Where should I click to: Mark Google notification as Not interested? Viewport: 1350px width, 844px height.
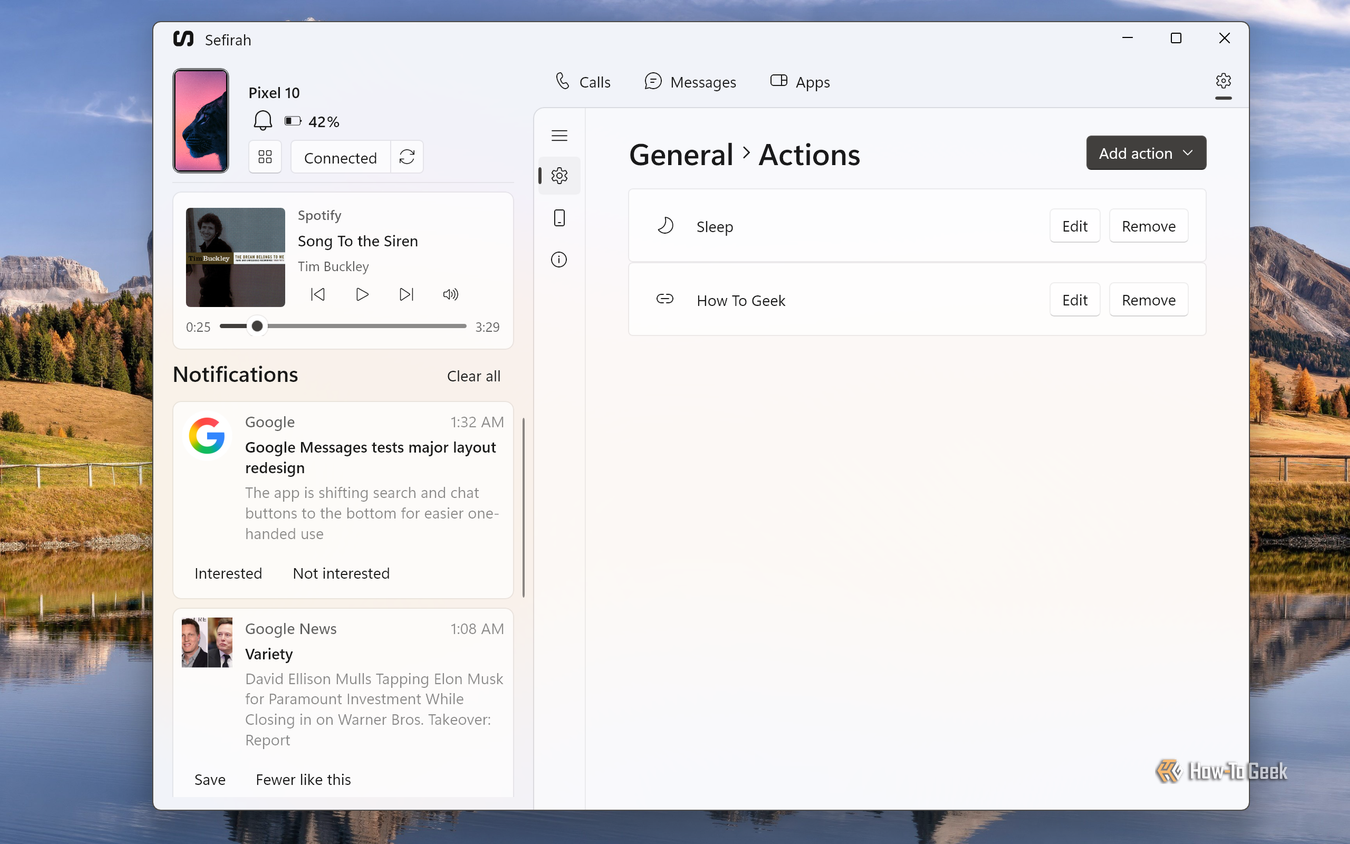[341, 573]
